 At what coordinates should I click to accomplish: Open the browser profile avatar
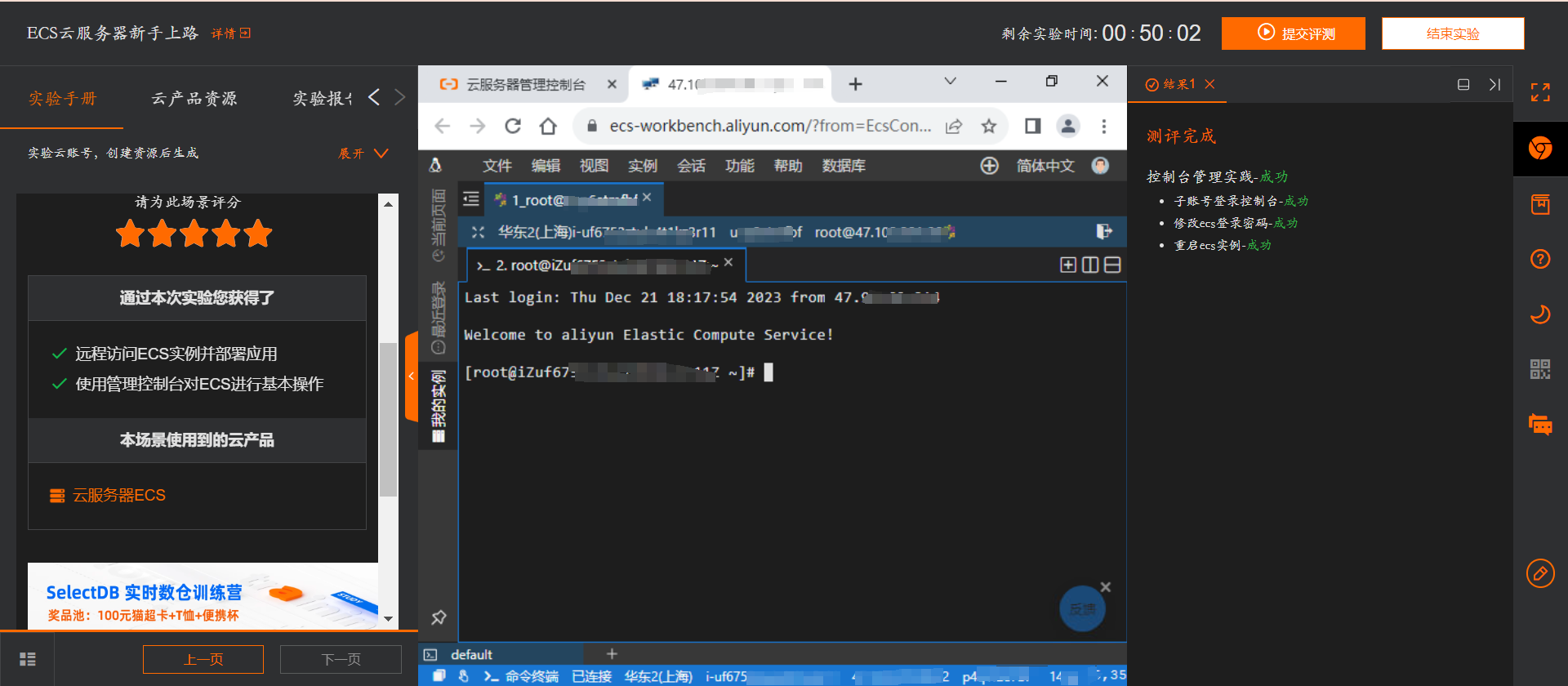1067,126
